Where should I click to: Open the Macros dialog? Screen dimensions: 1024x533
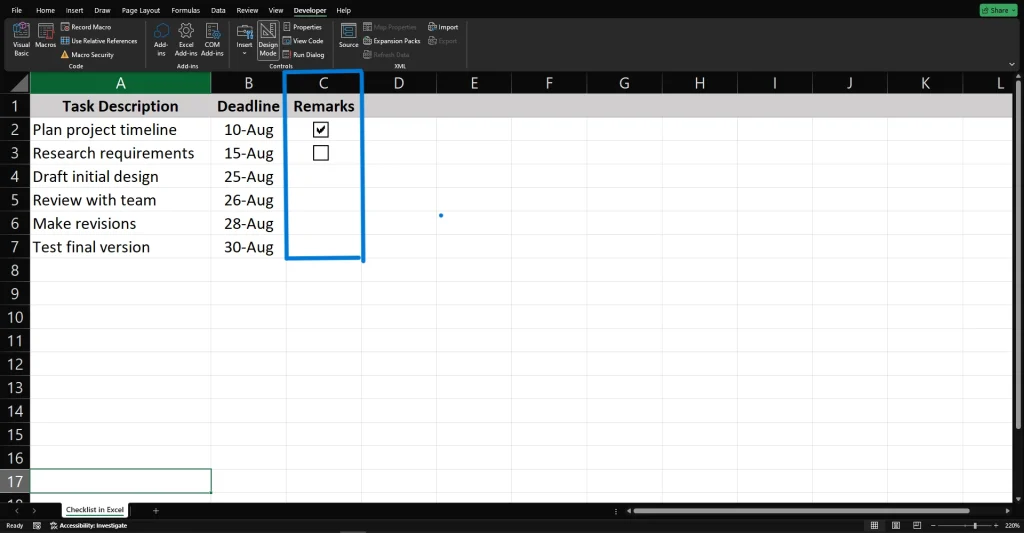[x=45, y=36]
